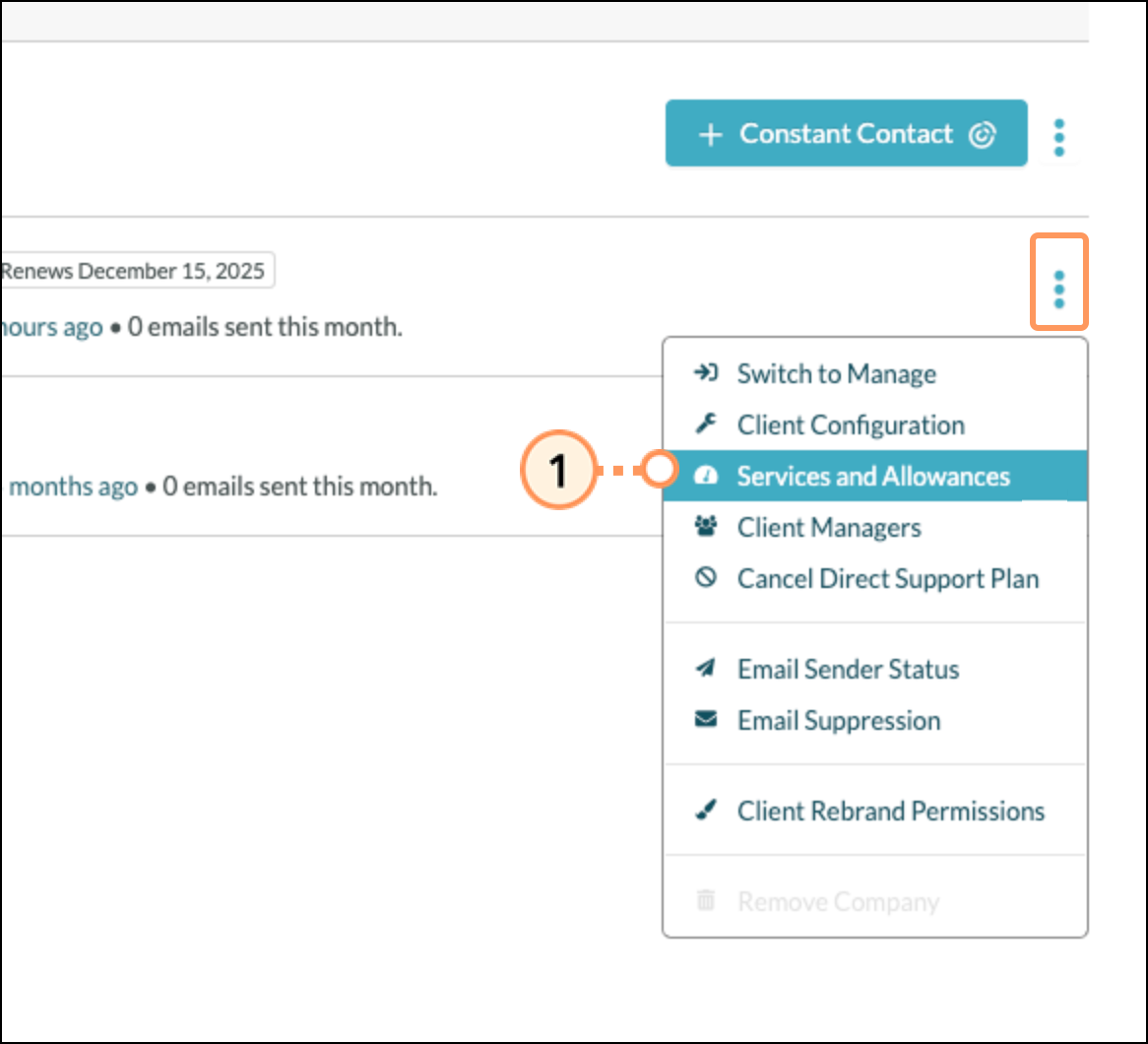Open the top kebab menu beside Constant Contact
The width and height of the screenshot is (1148, 1044).
(x=1058, y=138)
